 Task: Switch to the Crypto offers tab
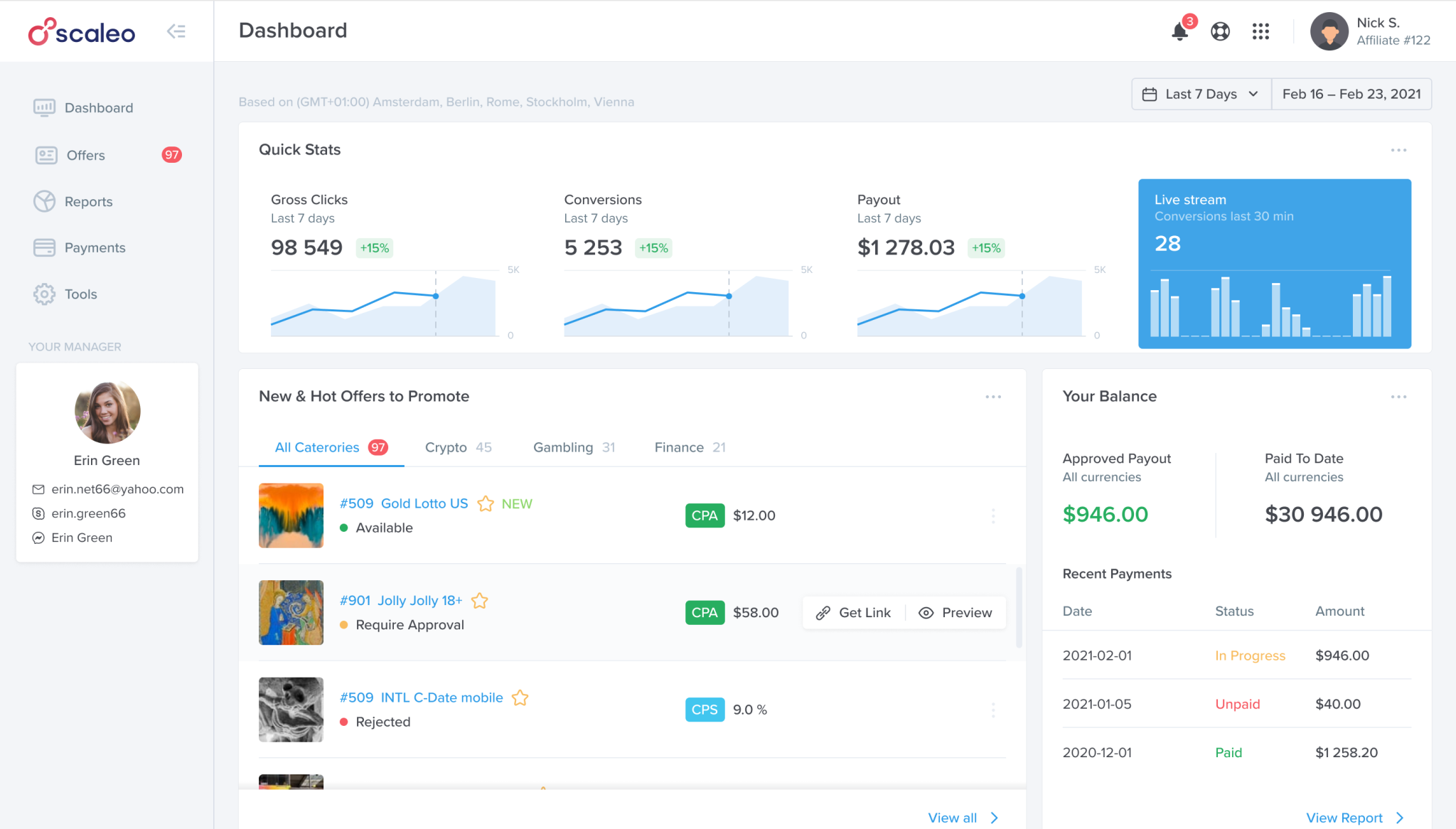[446, 447]
